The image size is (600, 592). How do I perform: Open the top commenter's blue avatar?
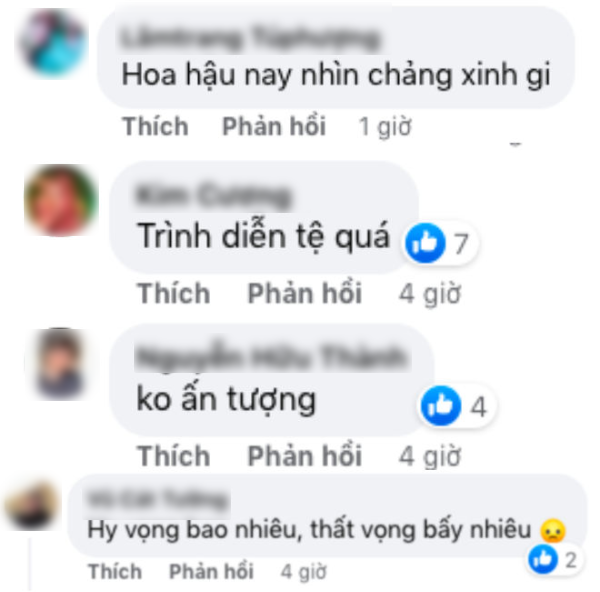tap(52, 43)
